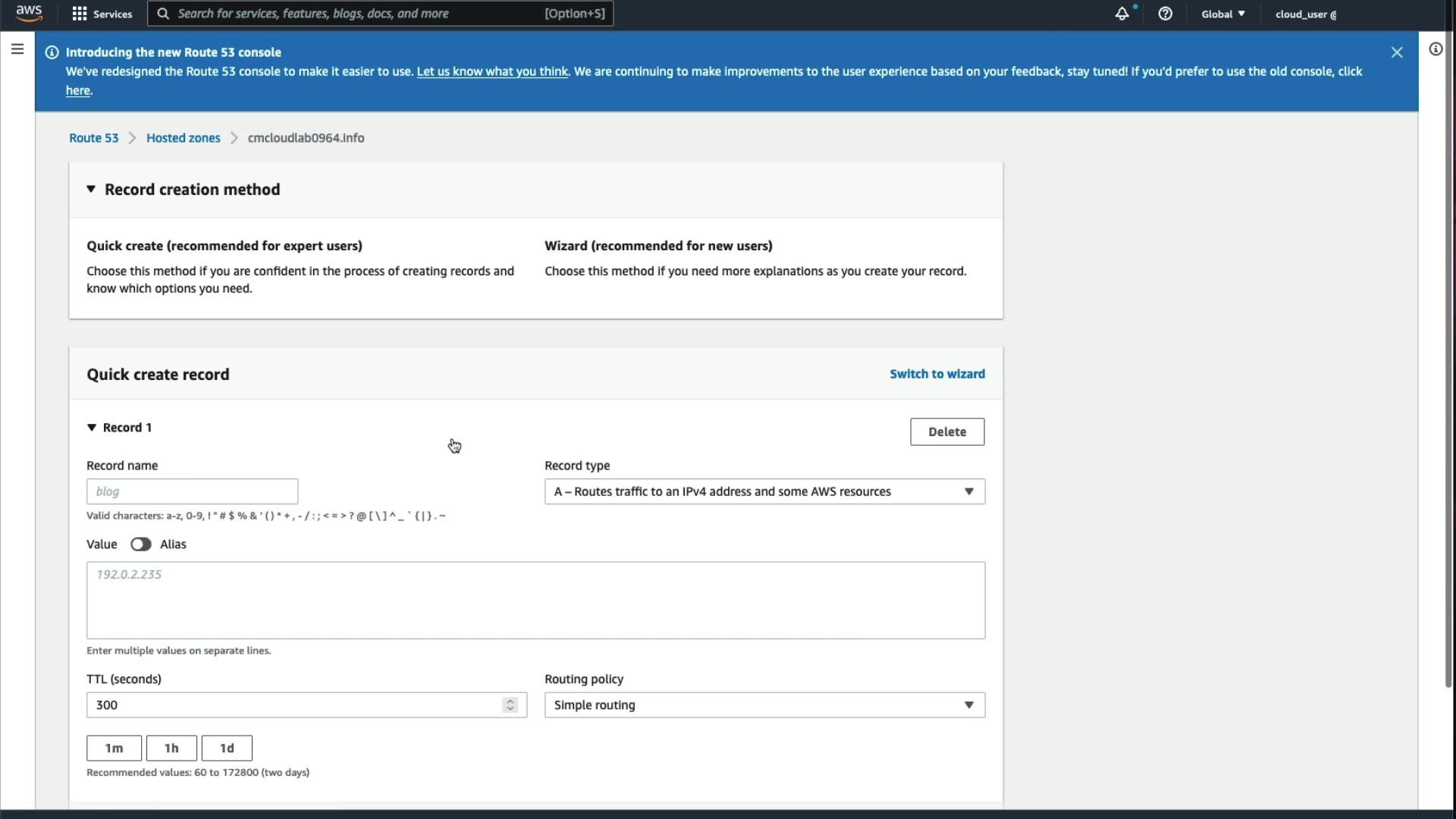The height and width of the screenshot is (819, 1456).
Task: Dismiss the Route 53 banner with X
Action: tap(1397, 52)
